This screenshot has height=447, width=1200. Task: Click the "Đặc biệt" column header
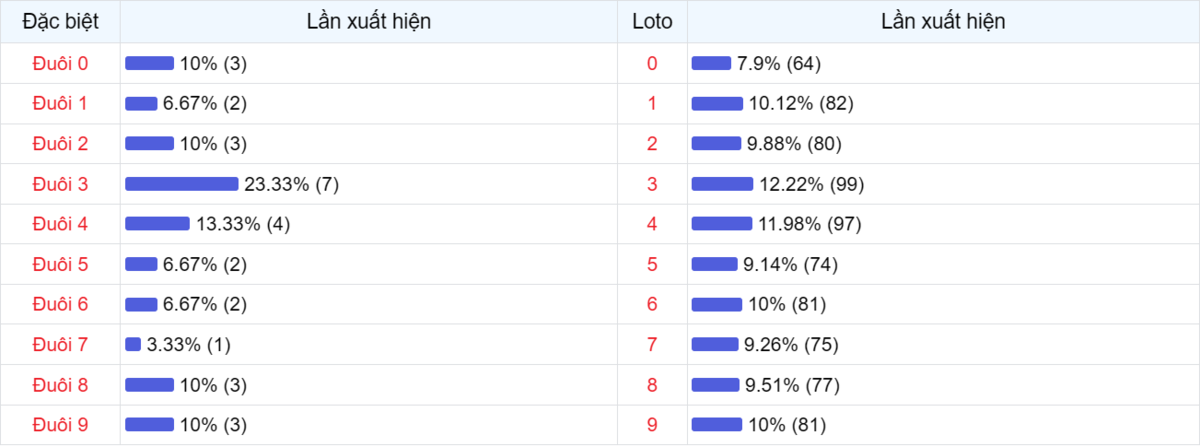coord(60,21)
